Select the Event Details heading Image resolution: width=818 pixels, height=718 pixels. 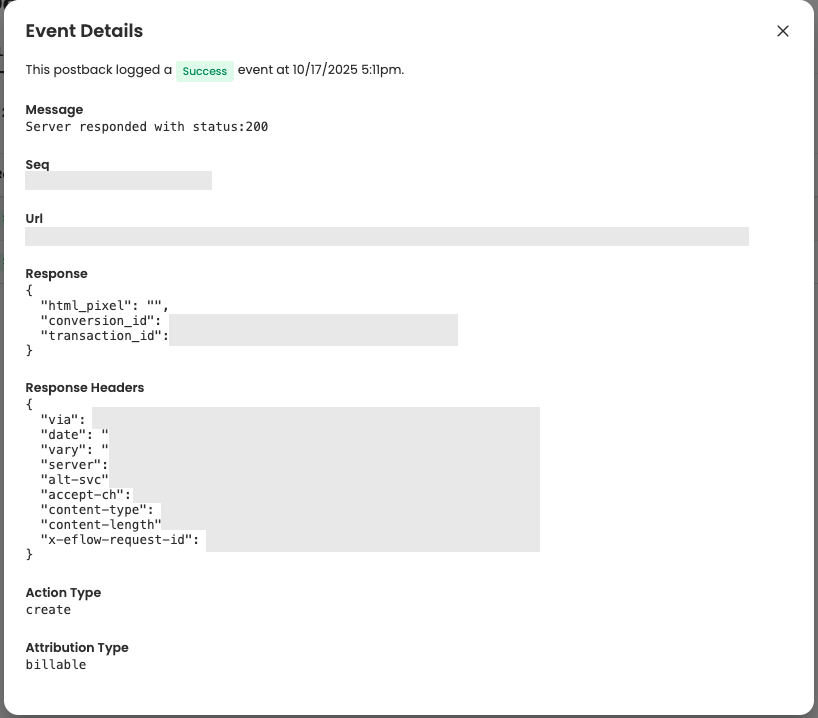tap(84, 31)
